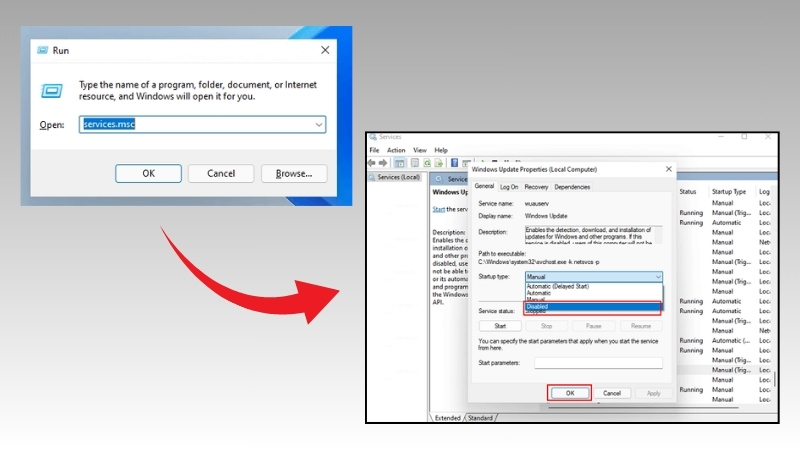Click the wuauserv service name text
Image resolution: width=800 pixels, height=450 pixels.
tap(537, 204)
